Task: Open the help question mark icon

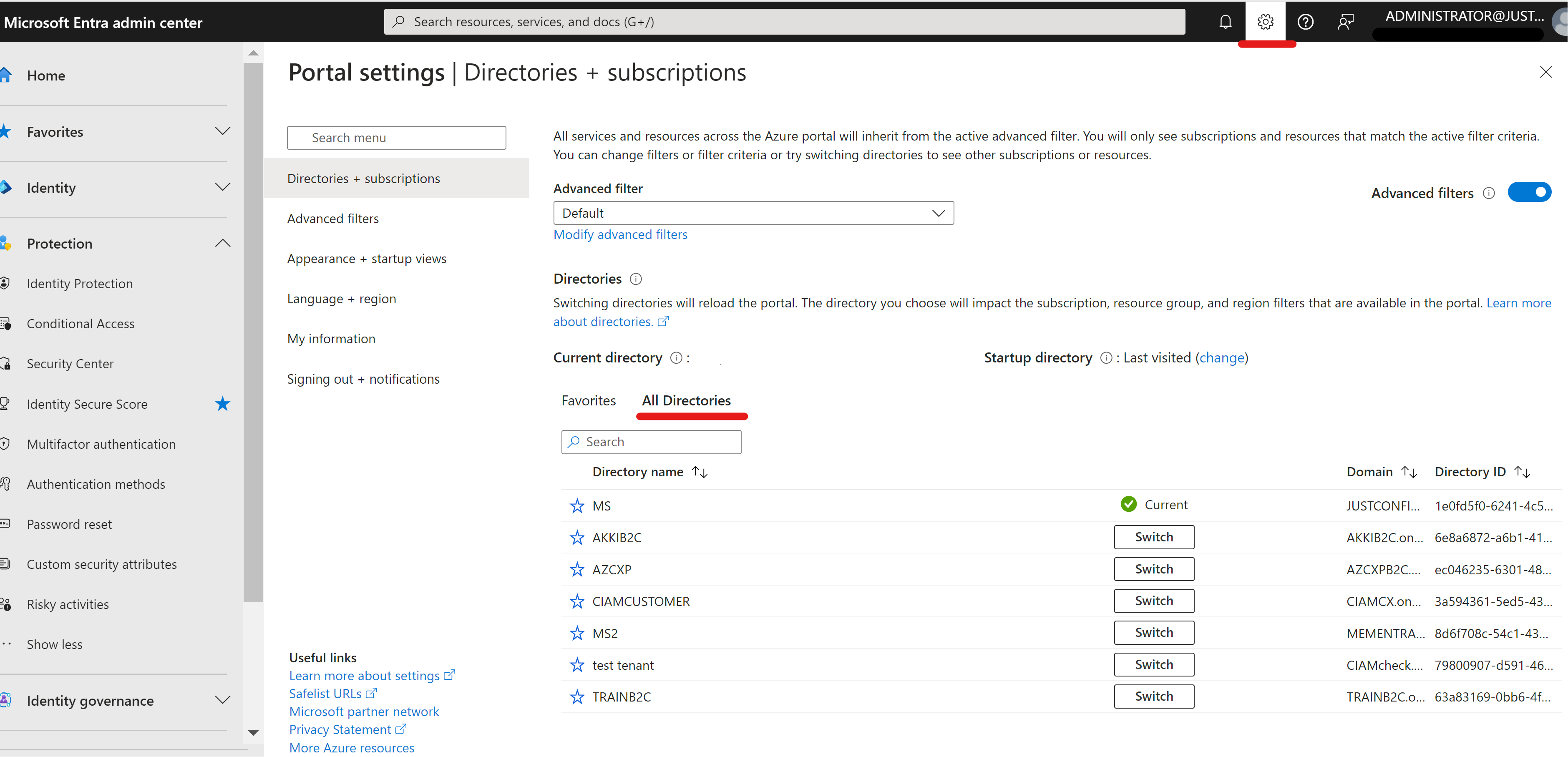Action: pyautogui.click(x=1305, y=22)
